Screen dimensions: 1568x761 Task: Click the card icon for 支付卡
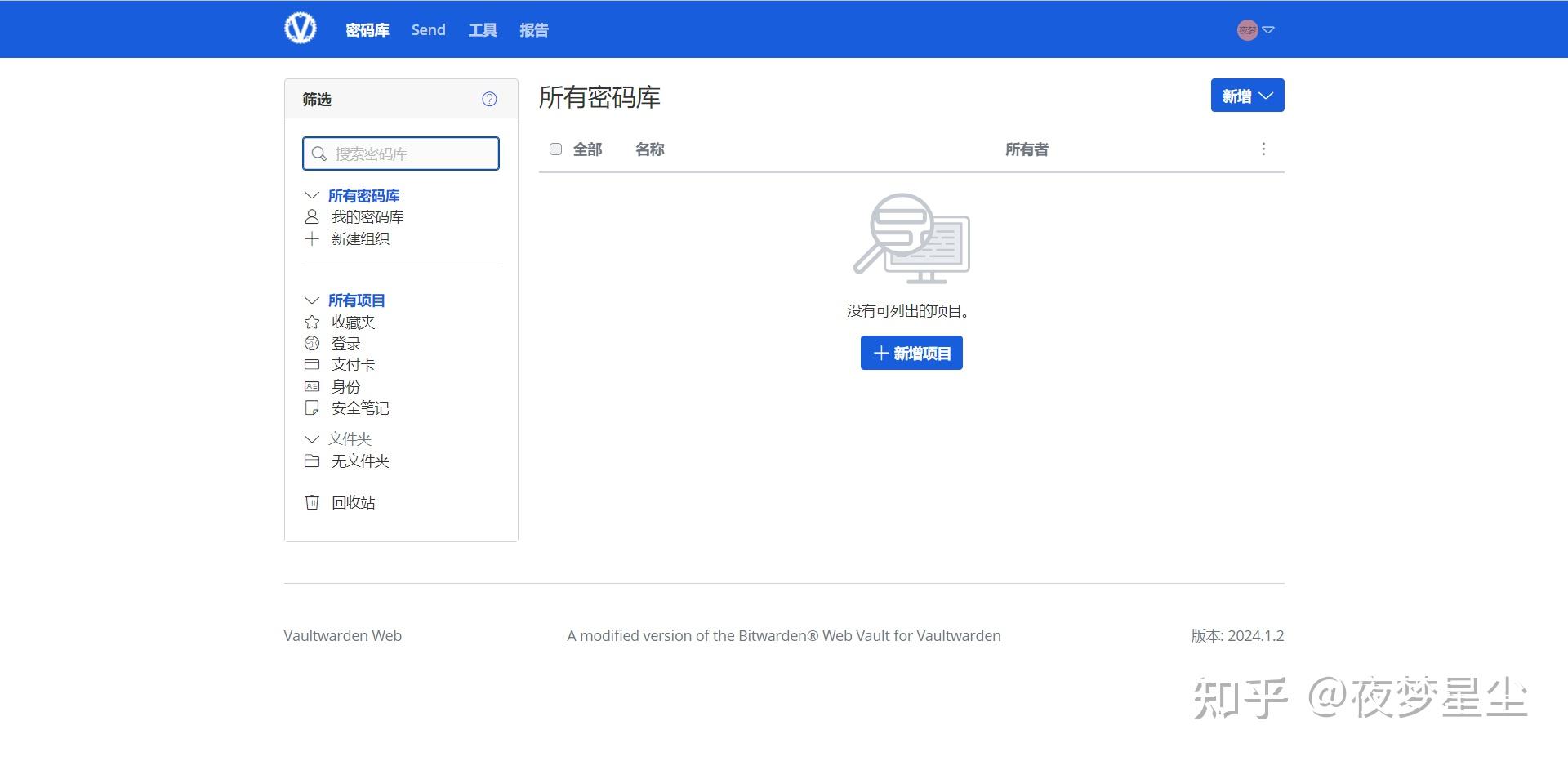pos(312,364)
